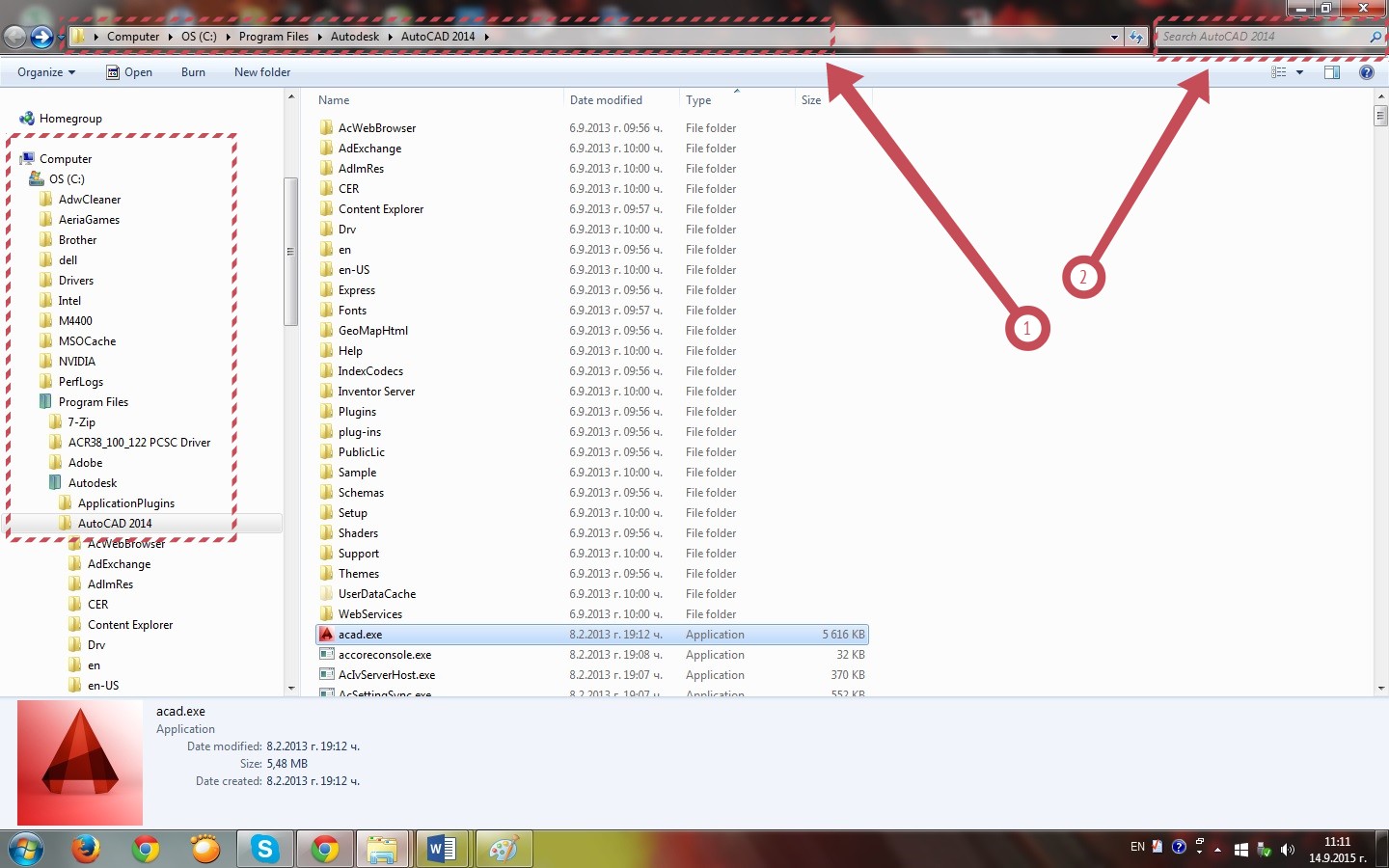Select NVIDIA folder in the navigation tree
Image resolution: width=1389 pixels, height=868 pixels.
tap(76, 362)
